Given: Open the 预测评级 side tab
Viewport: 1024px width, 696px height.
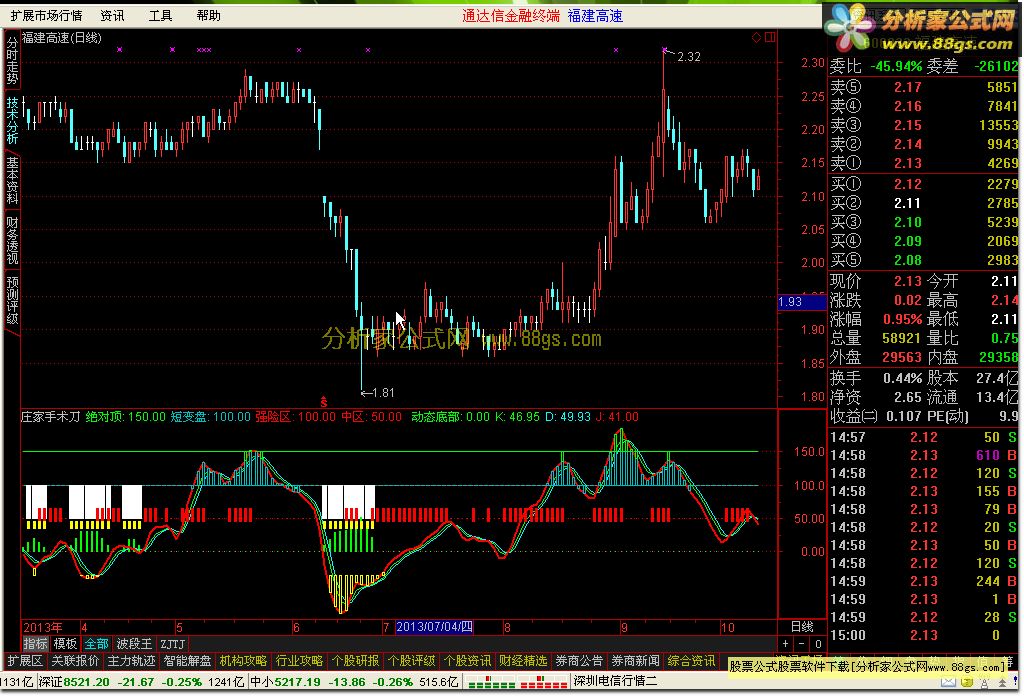Looking at the screenshot, I should 12,300.
